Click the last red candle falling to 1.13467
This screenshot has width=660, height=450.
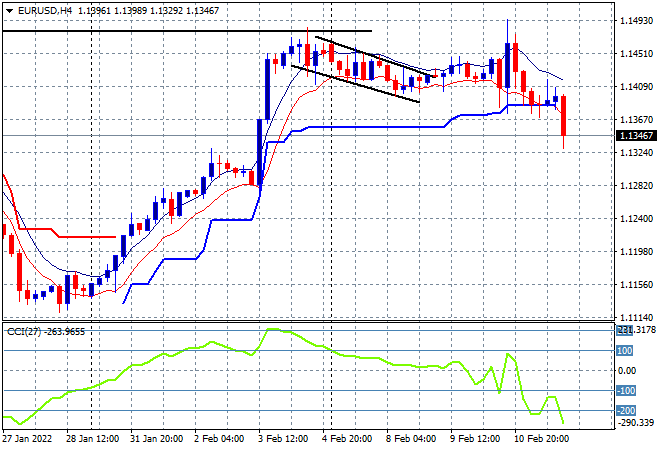(x=564, y=116)
